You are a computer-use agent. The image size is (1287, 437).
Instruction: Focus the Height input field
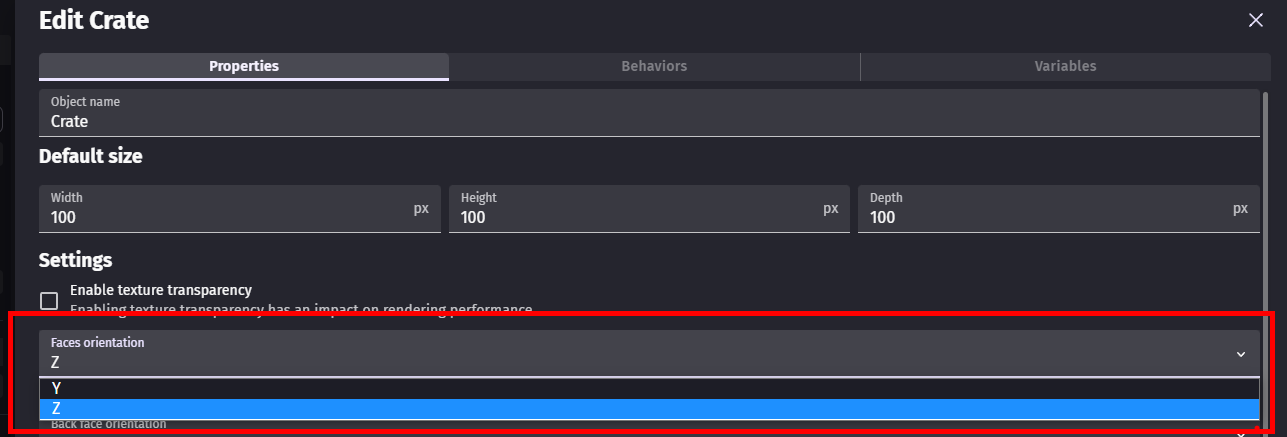630,216
